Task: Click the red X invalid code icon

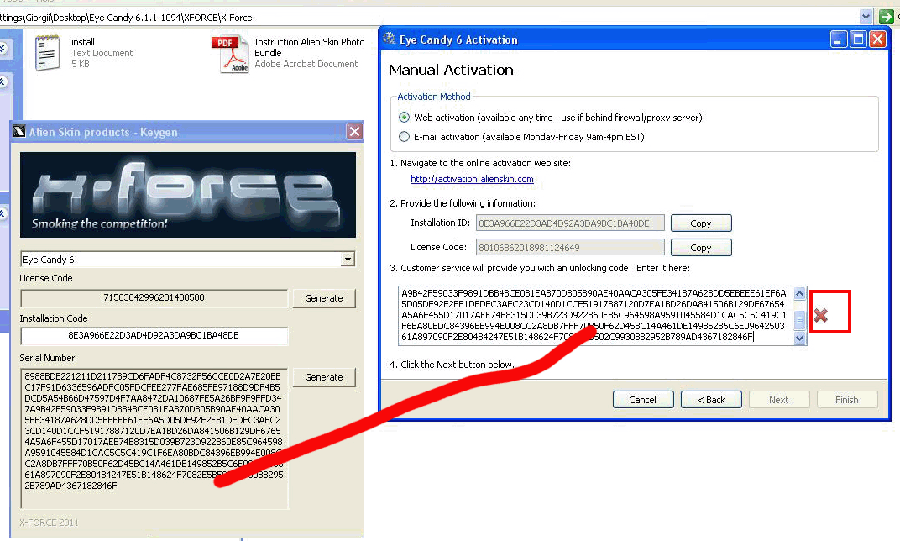Action: 821,315
